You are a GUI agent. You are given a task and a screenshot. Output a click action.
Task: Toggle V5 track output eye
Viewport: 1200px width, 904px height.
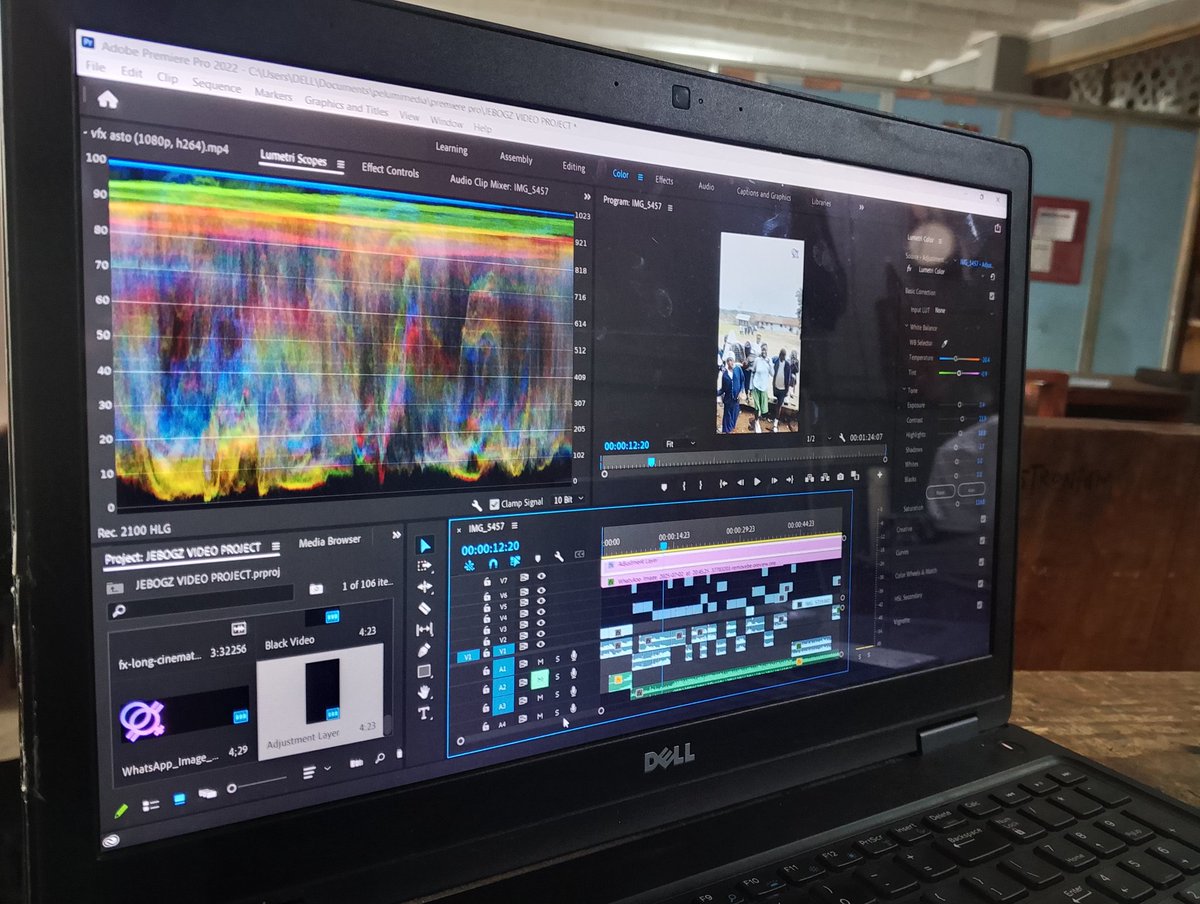tap(541, 603)
